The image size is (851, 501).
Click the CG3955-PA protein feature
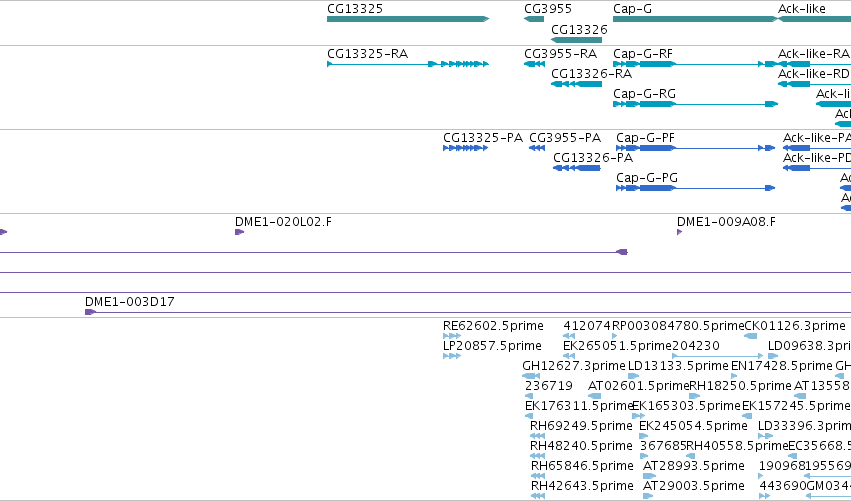[537, 148]
